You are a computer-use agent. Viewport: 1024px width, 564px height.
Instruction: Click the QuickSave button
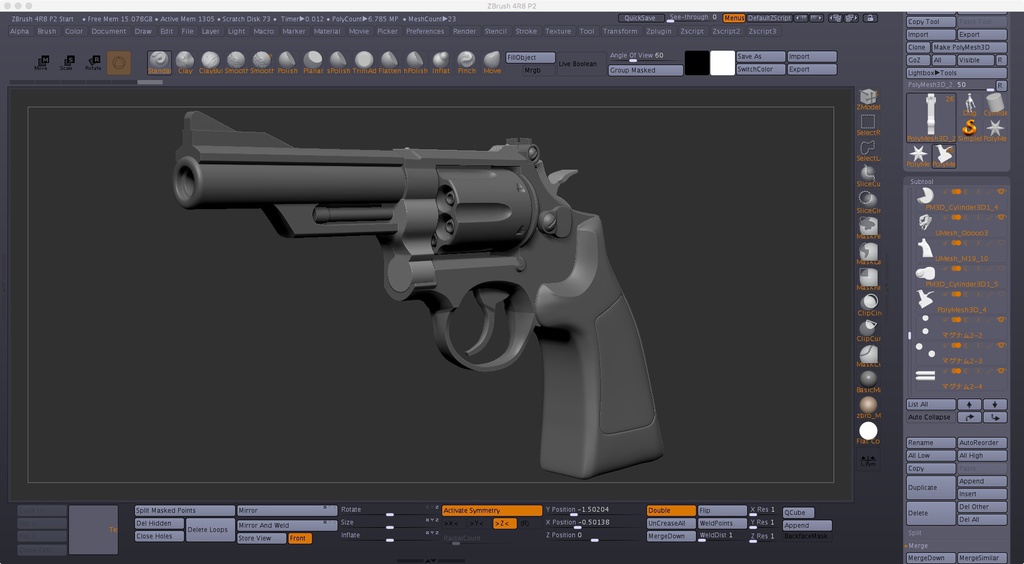coord(640,18)
